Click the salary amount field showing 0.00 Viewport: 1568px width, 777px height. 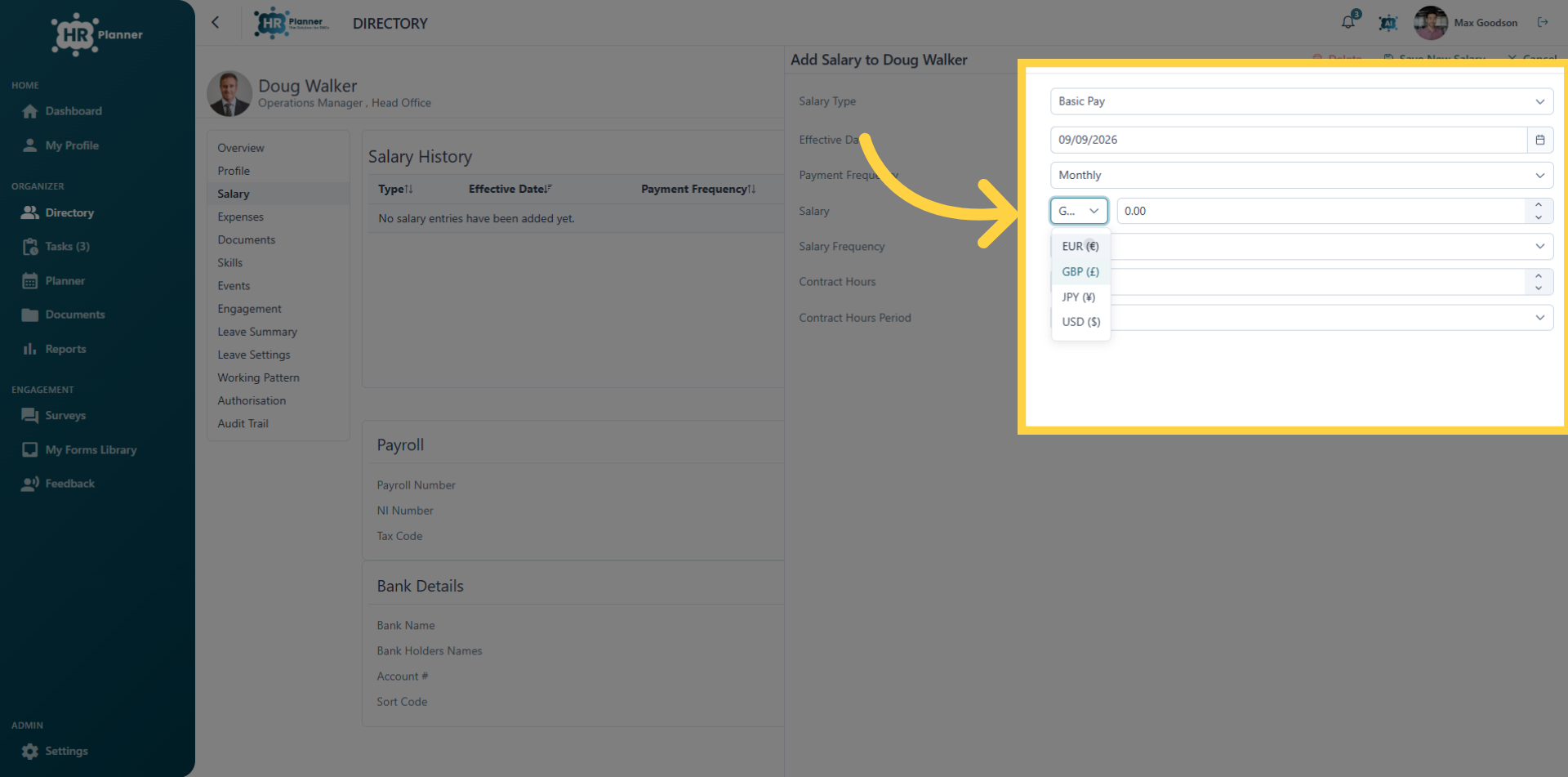point(1321,211)
